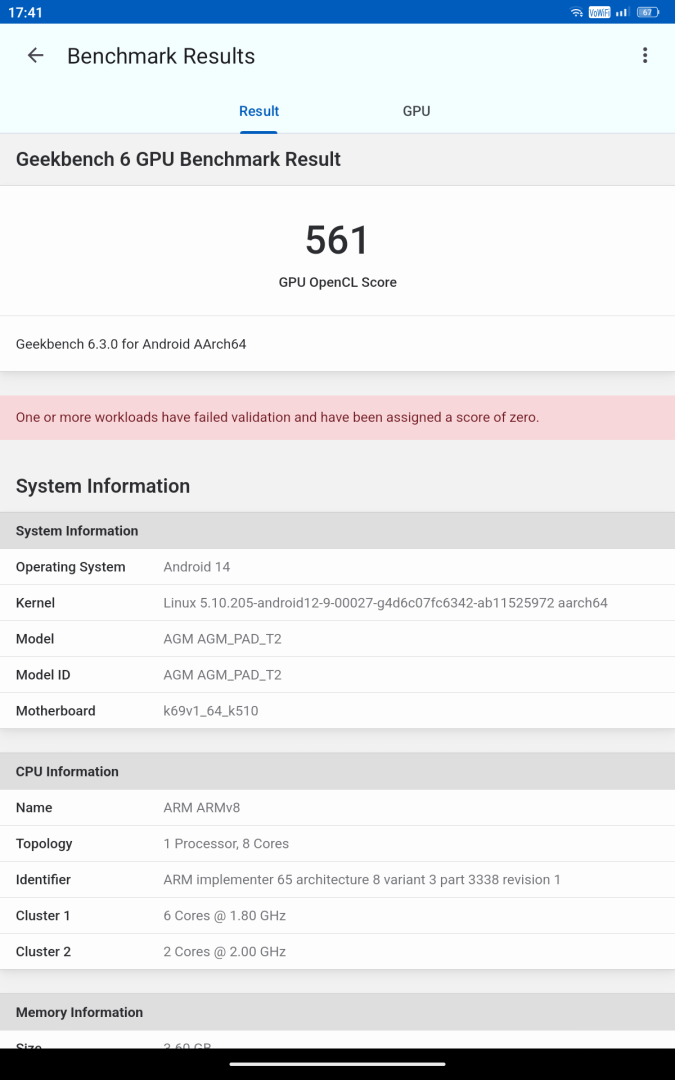Tap the failed validation warning banner
675x1080 pixels.
tap(338, 417)
